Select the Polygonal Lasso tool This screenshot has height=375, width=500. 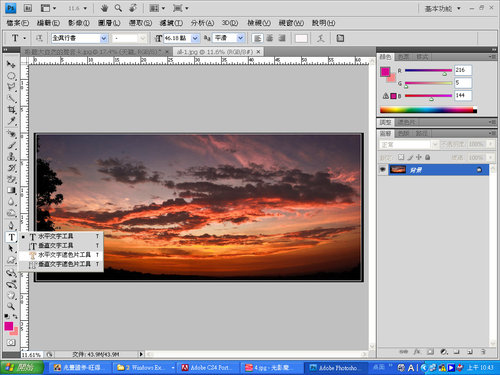tap(11, 87)
